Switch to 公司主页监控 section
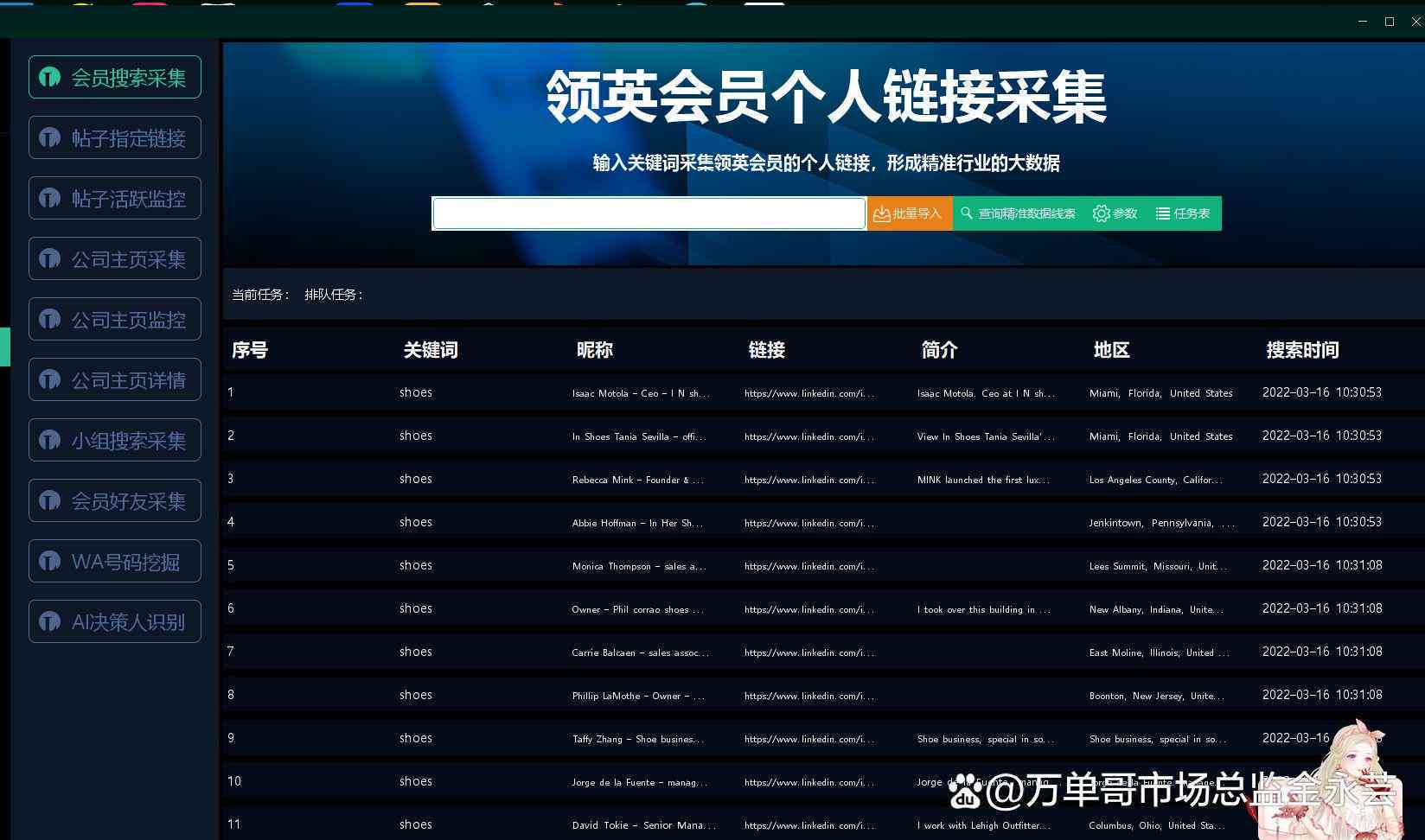This screenshot has height=840, width=1425. pyautogui.click(x=115, y=319)
